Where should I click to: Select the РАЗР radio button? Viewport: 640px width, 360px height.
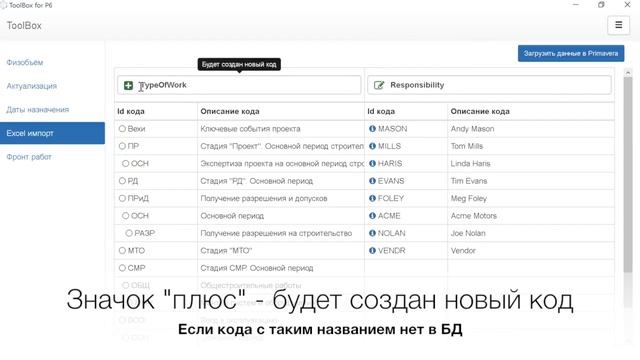(x=129, y=233)
